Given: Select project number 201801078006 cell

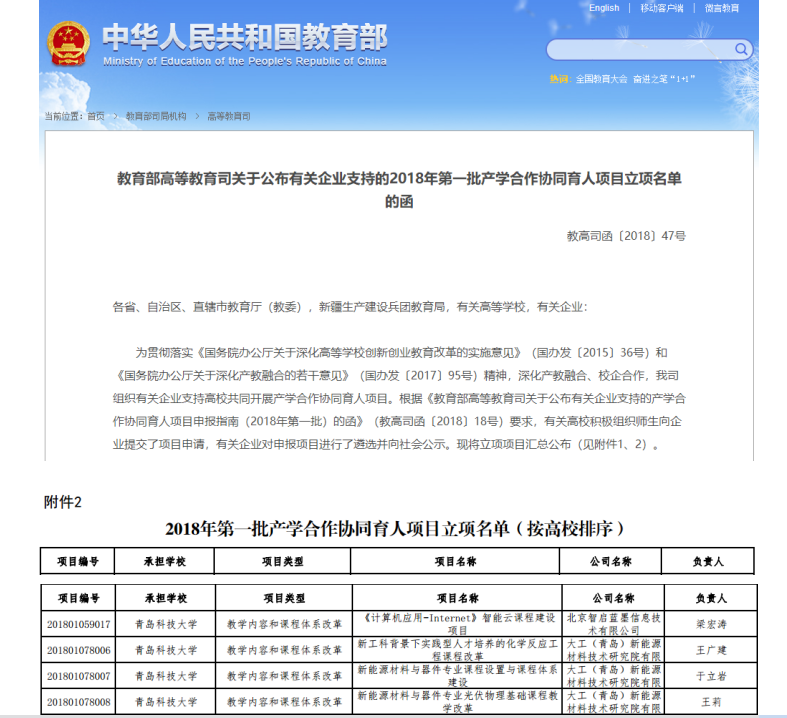Looking at the screenshot, I should (x=78, y=650).
